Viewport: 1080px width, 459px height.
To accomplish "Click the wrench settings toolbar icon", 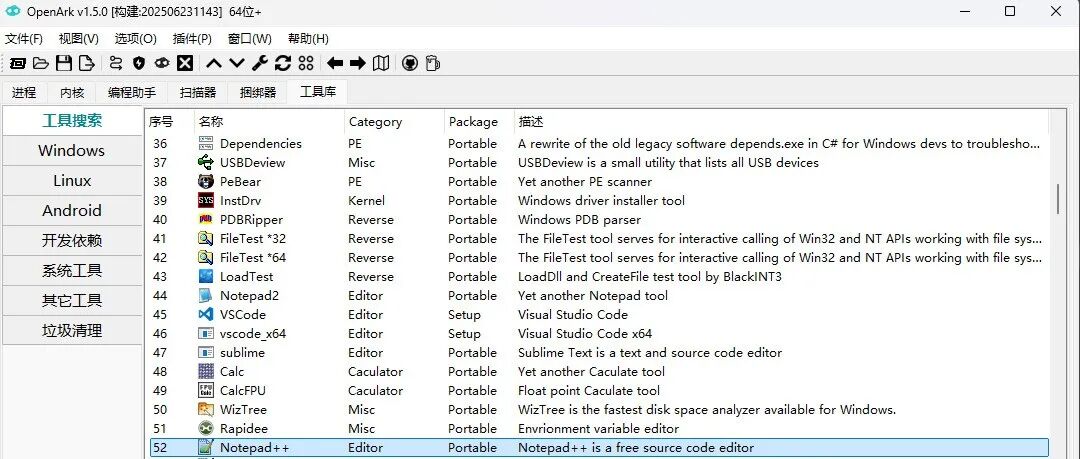I will (x=260, y=63).
